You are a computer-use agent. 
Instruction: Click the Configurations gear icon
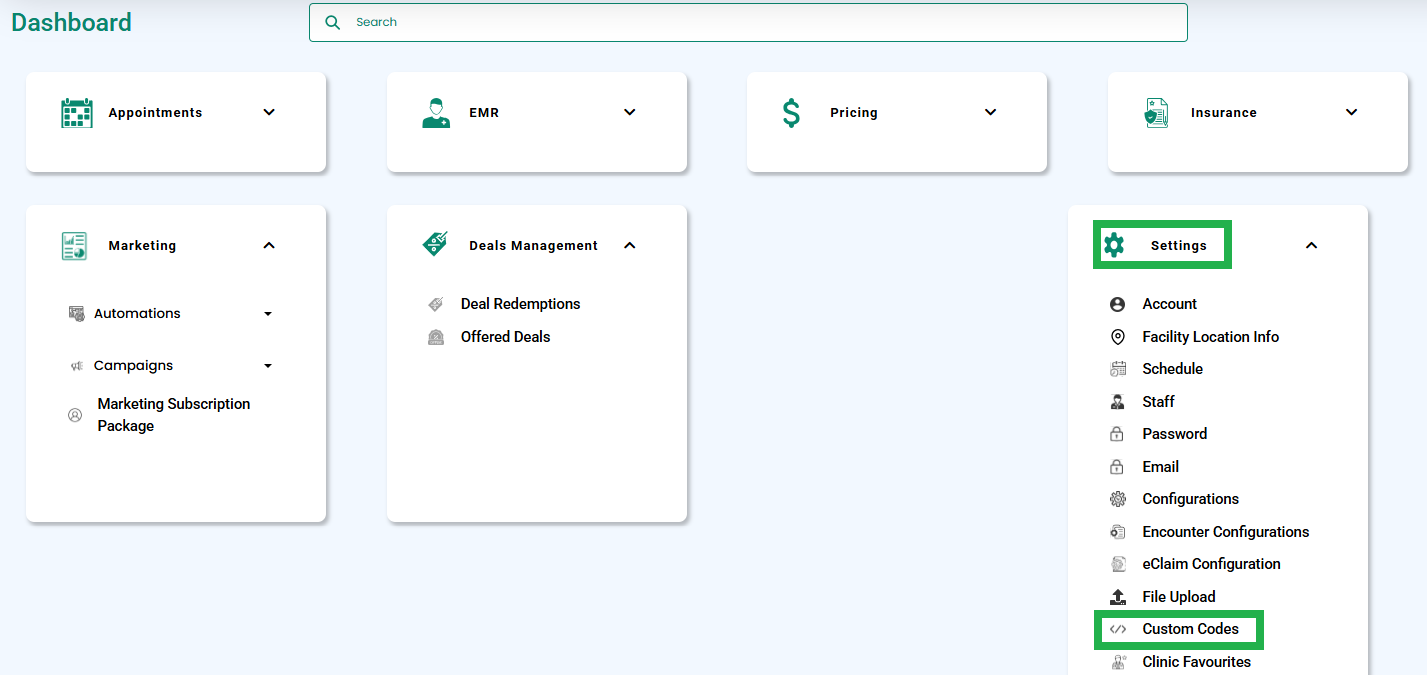[1118, 499]
